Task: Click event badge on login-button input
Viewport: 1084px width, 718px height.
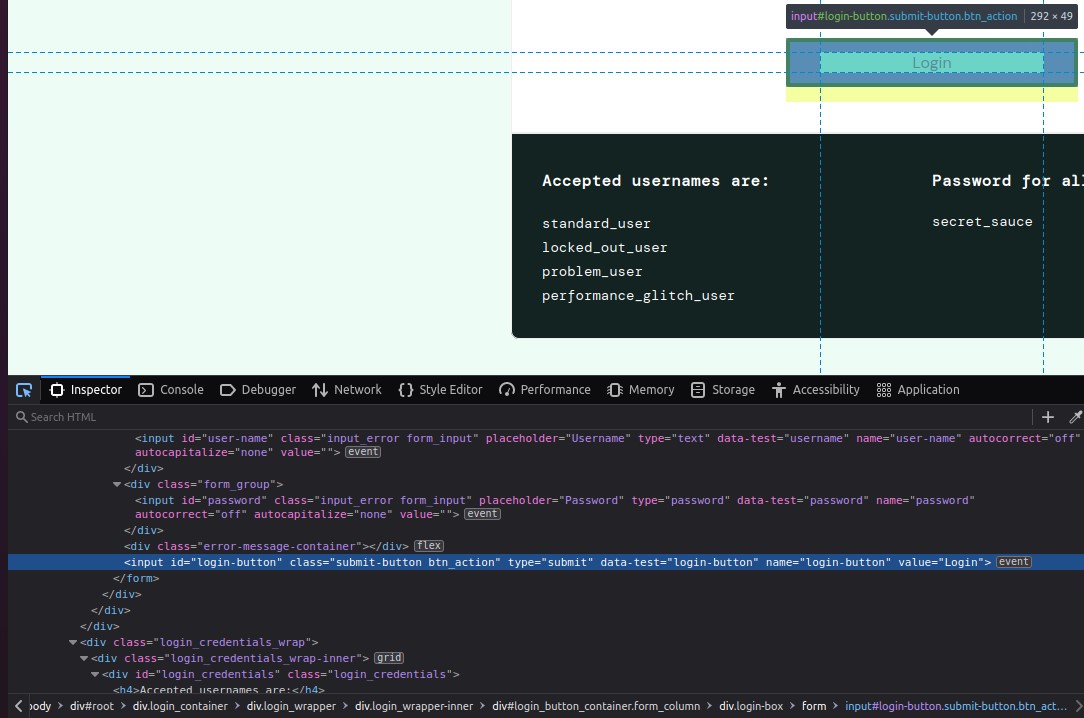Action: click(1014, 562)
